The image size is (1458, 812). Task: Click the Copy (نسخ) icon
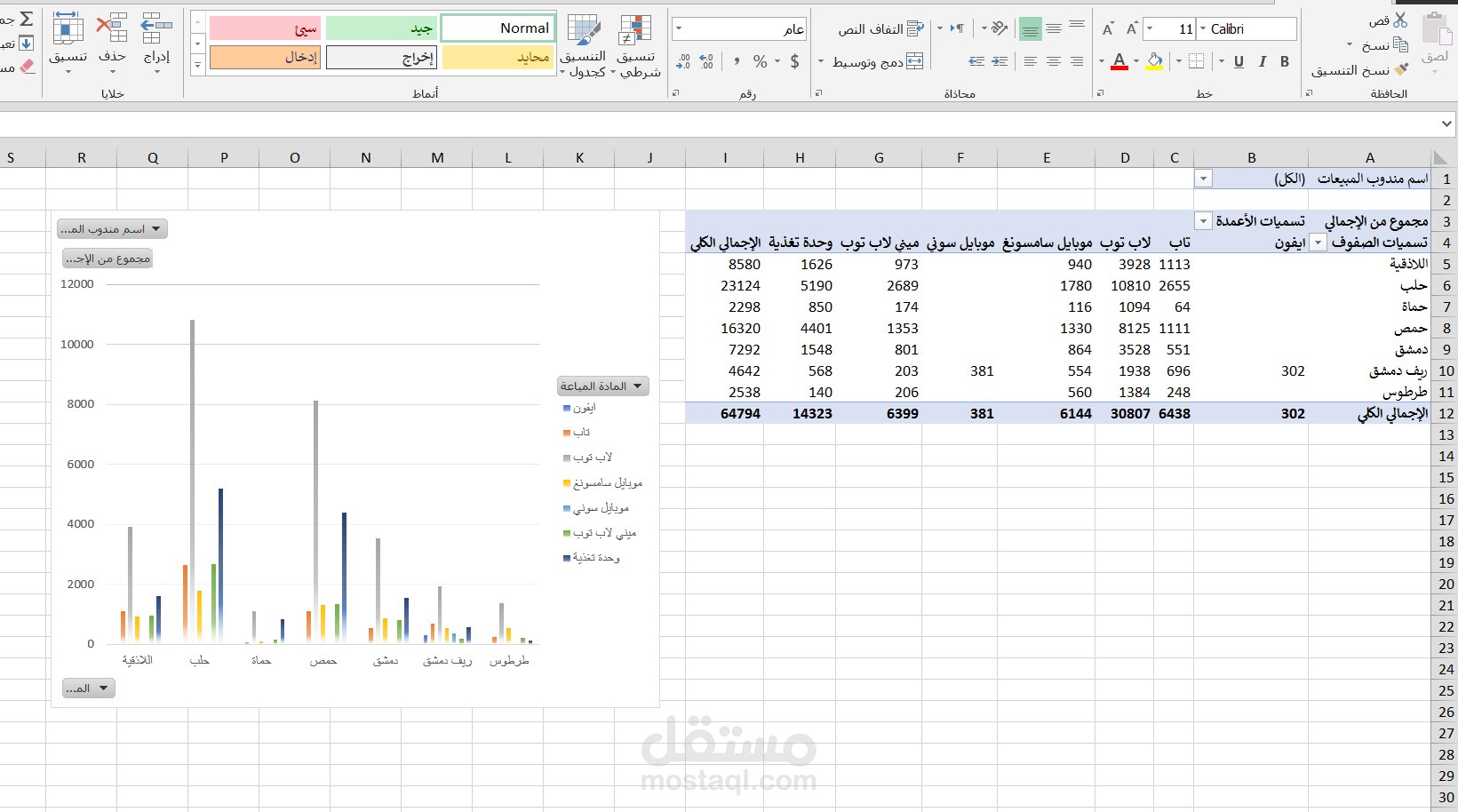[x=1400, y=44]
